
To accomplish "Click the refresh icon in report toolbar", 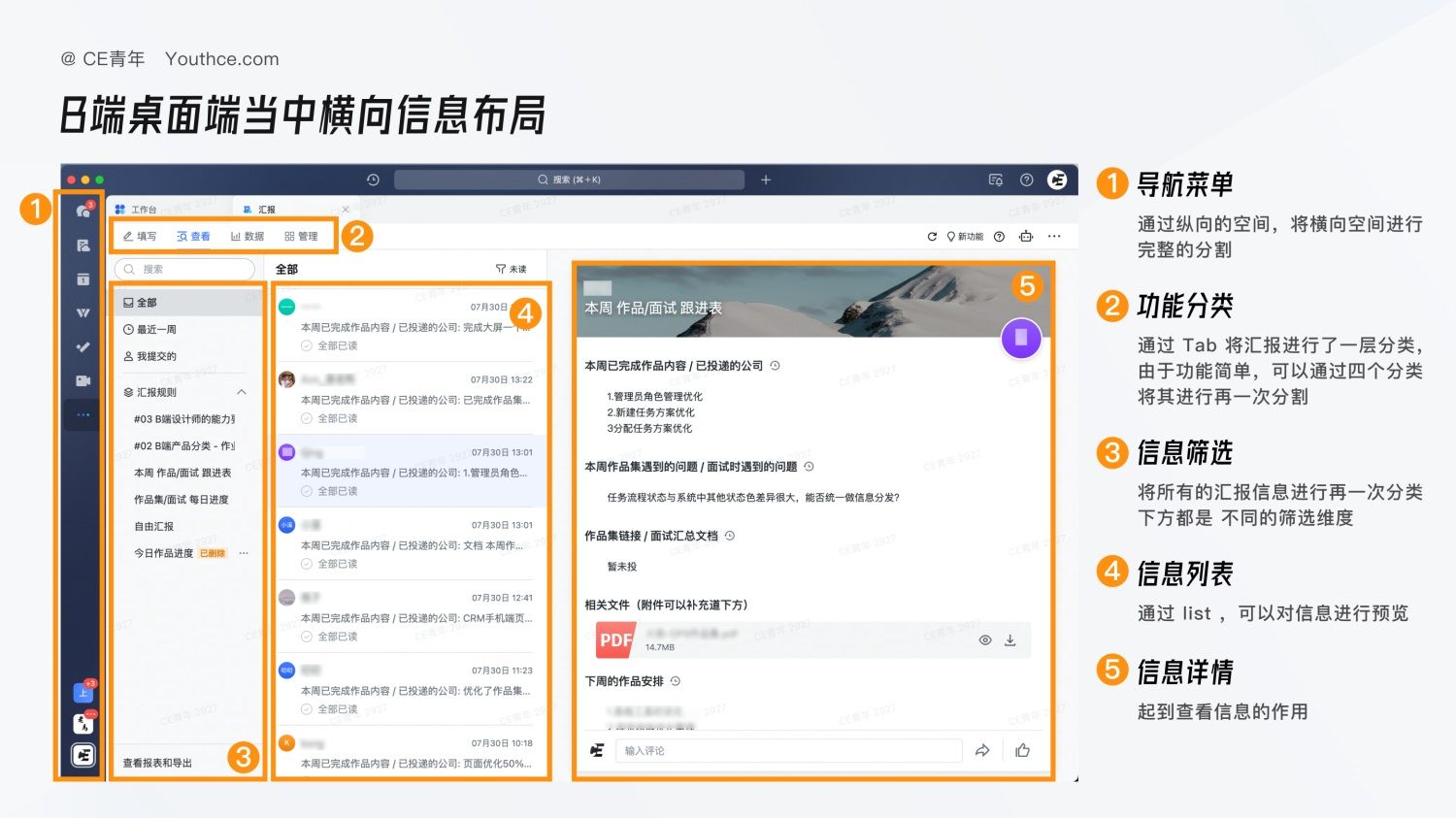I will (x=932, y=237).
